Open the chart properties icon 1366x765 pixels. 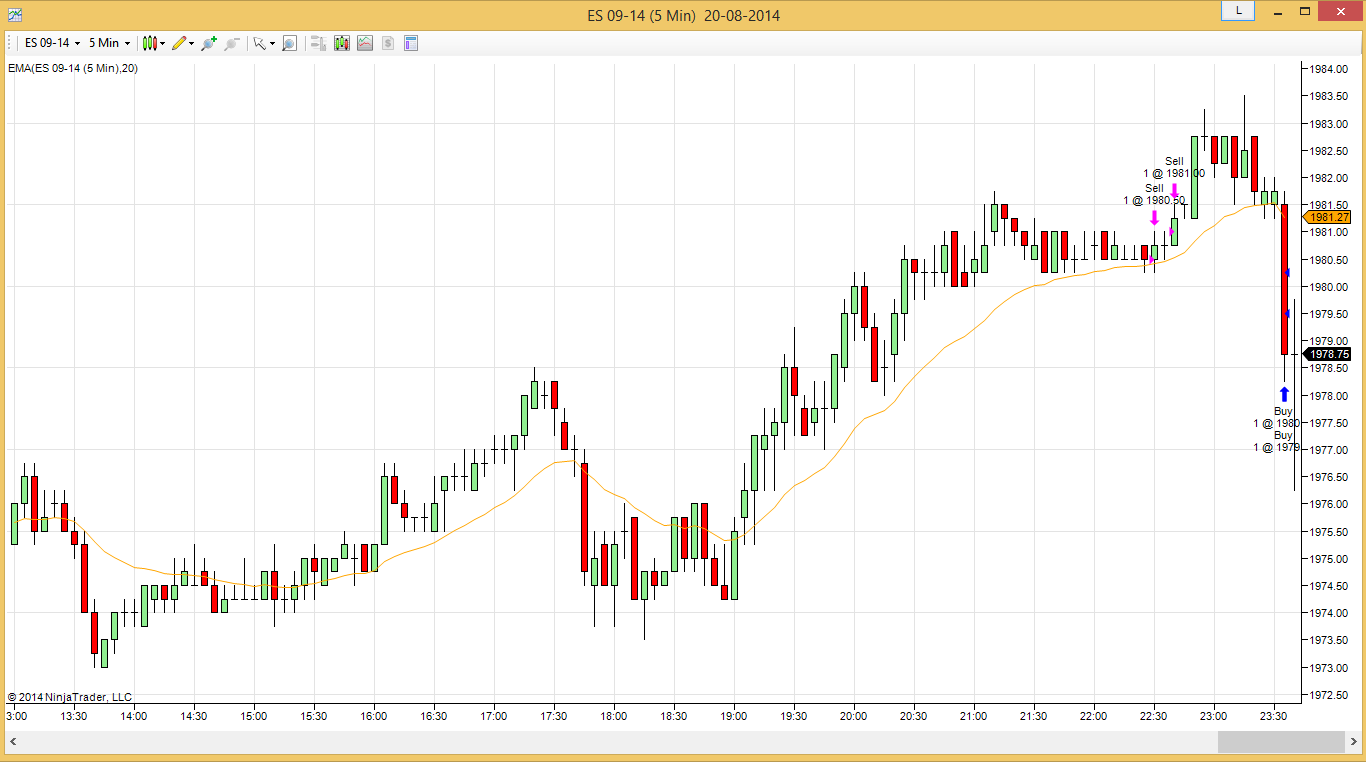pos(411,43)
